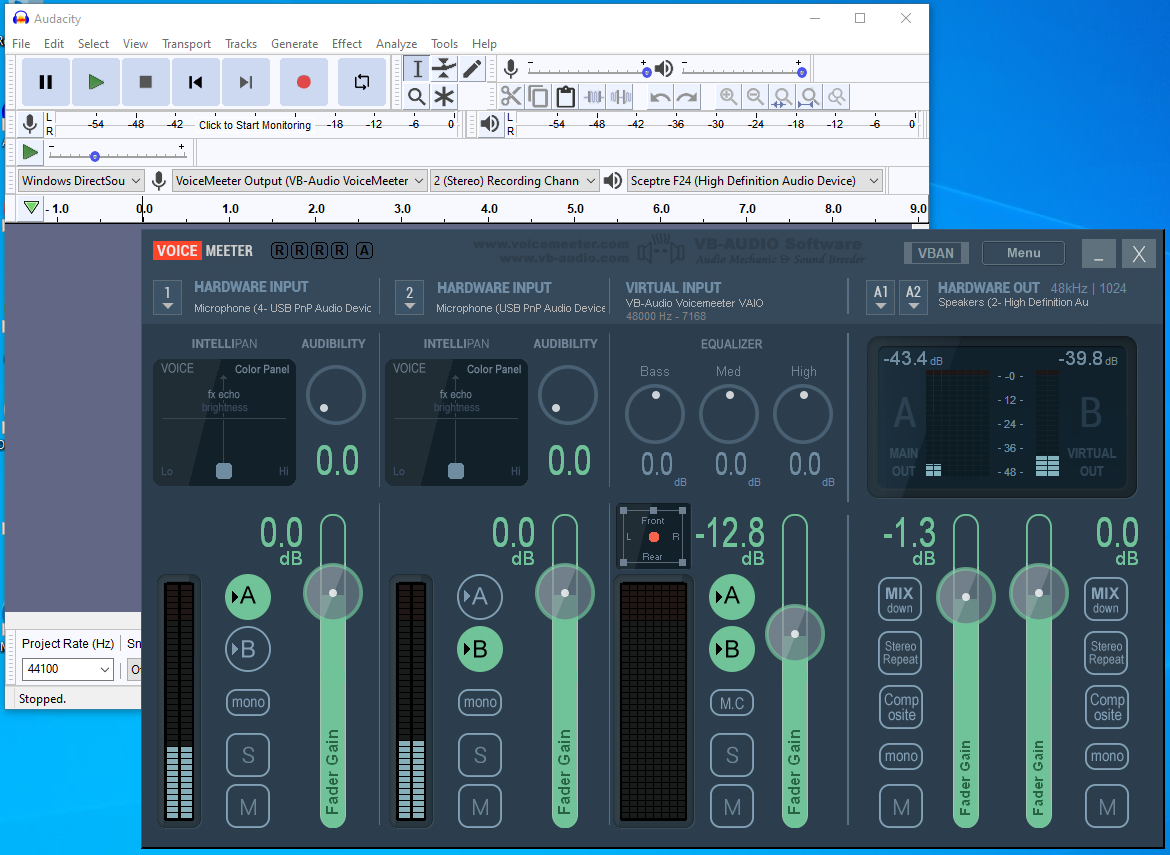Click Fit project to width icon
Image resolution: width=1170 pixels, height=855 pixels.
(x=810, y=96)
